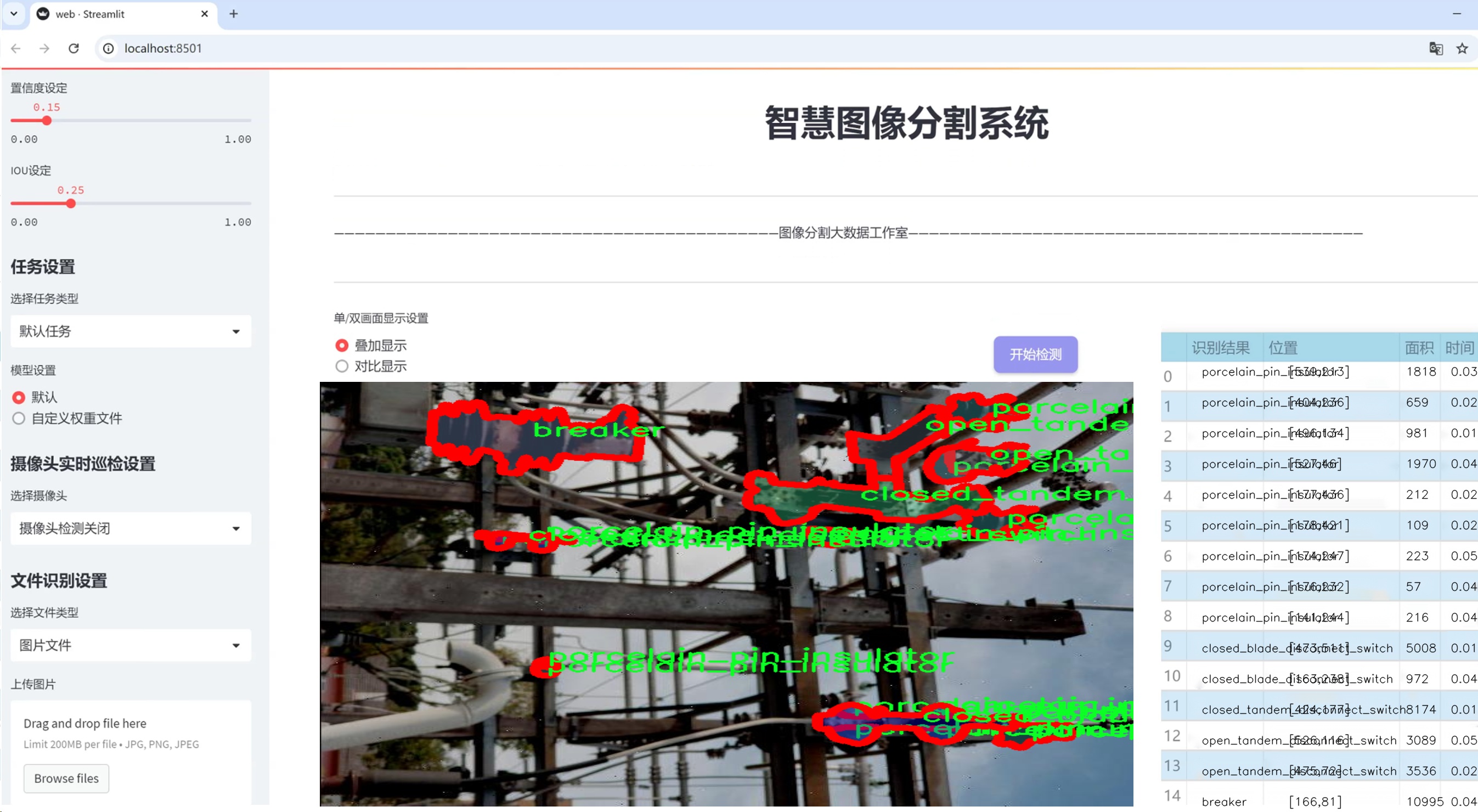Image resolution: width=1478 pixels, height=812 pixels.
Task: Select table row 0 index cell
Action: pos(1168,376)
